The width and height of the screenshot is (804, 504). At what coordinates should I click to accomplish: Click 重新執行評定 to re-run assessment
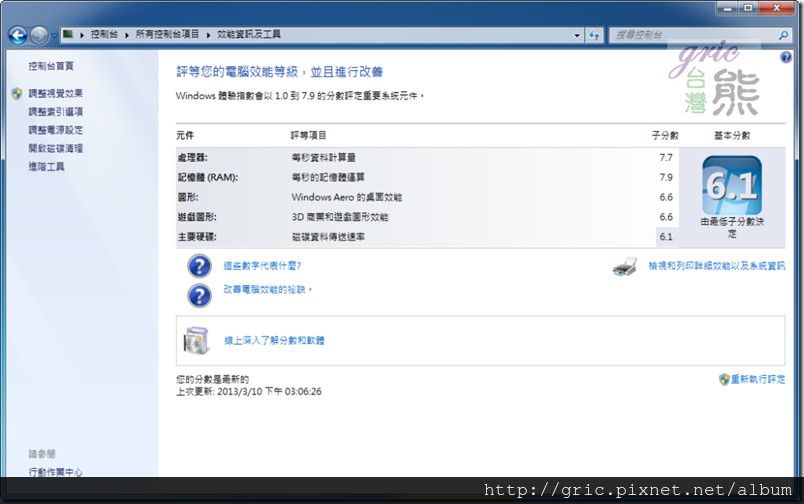click(758, 379)
